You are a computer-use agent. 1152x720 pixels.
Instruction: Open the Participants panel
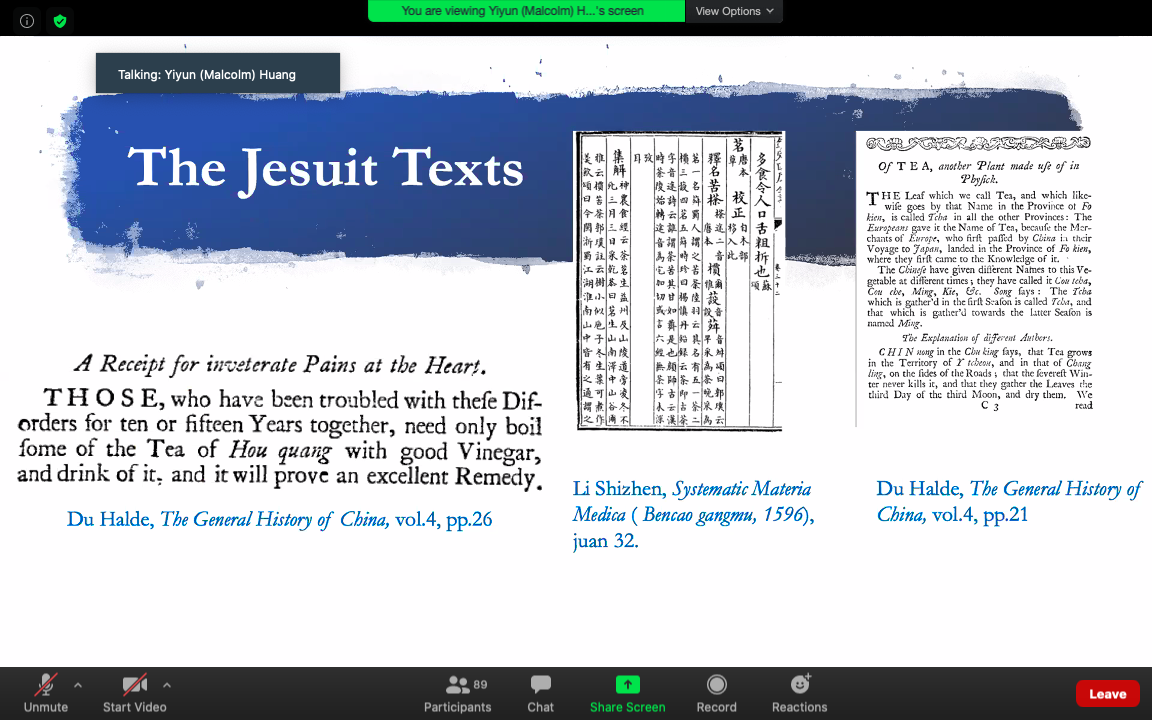pyautogui.click(x=458, y=693)
